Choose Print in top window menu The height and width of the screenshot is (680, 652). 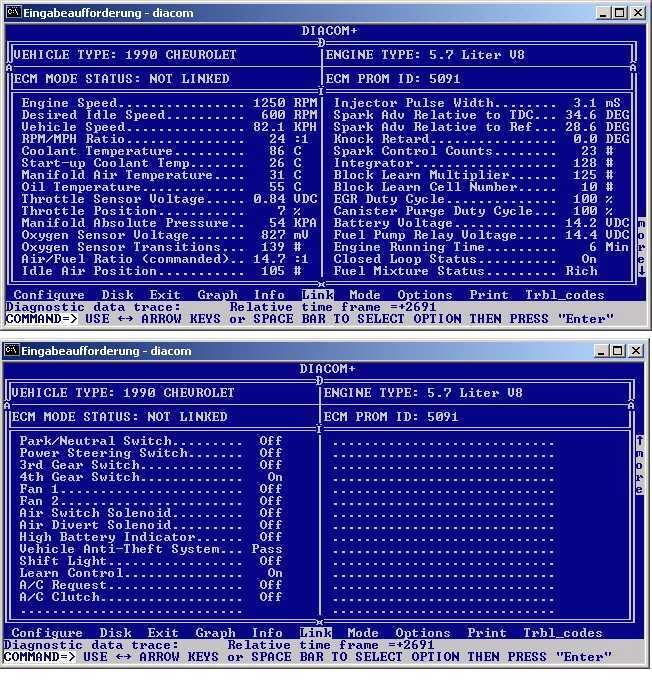[x=488, y=295]
